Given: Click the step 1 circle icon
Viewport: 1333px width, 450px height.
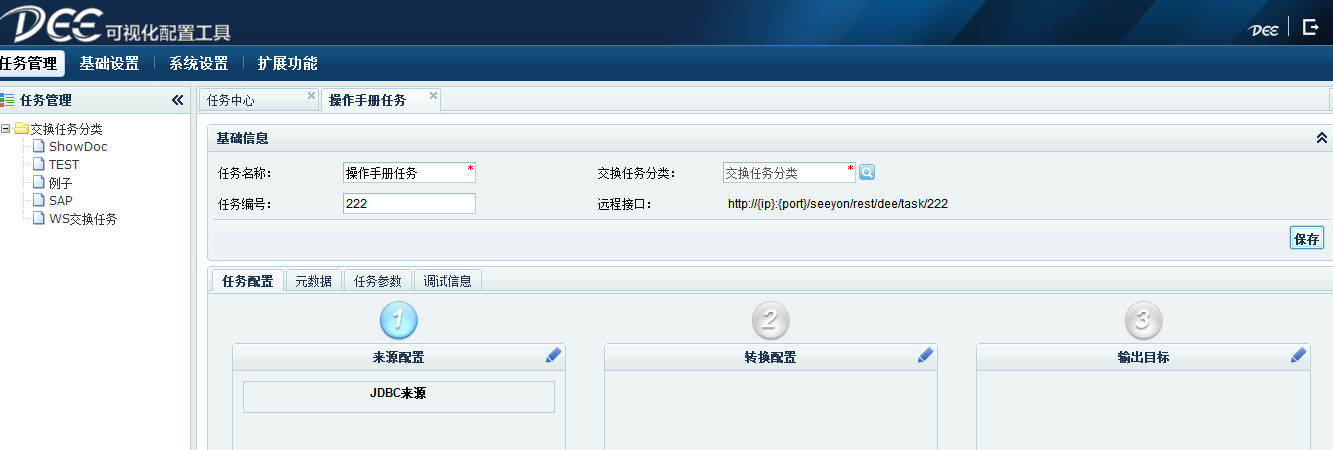Looking at the screenshot, I should [x=399, y=320].
